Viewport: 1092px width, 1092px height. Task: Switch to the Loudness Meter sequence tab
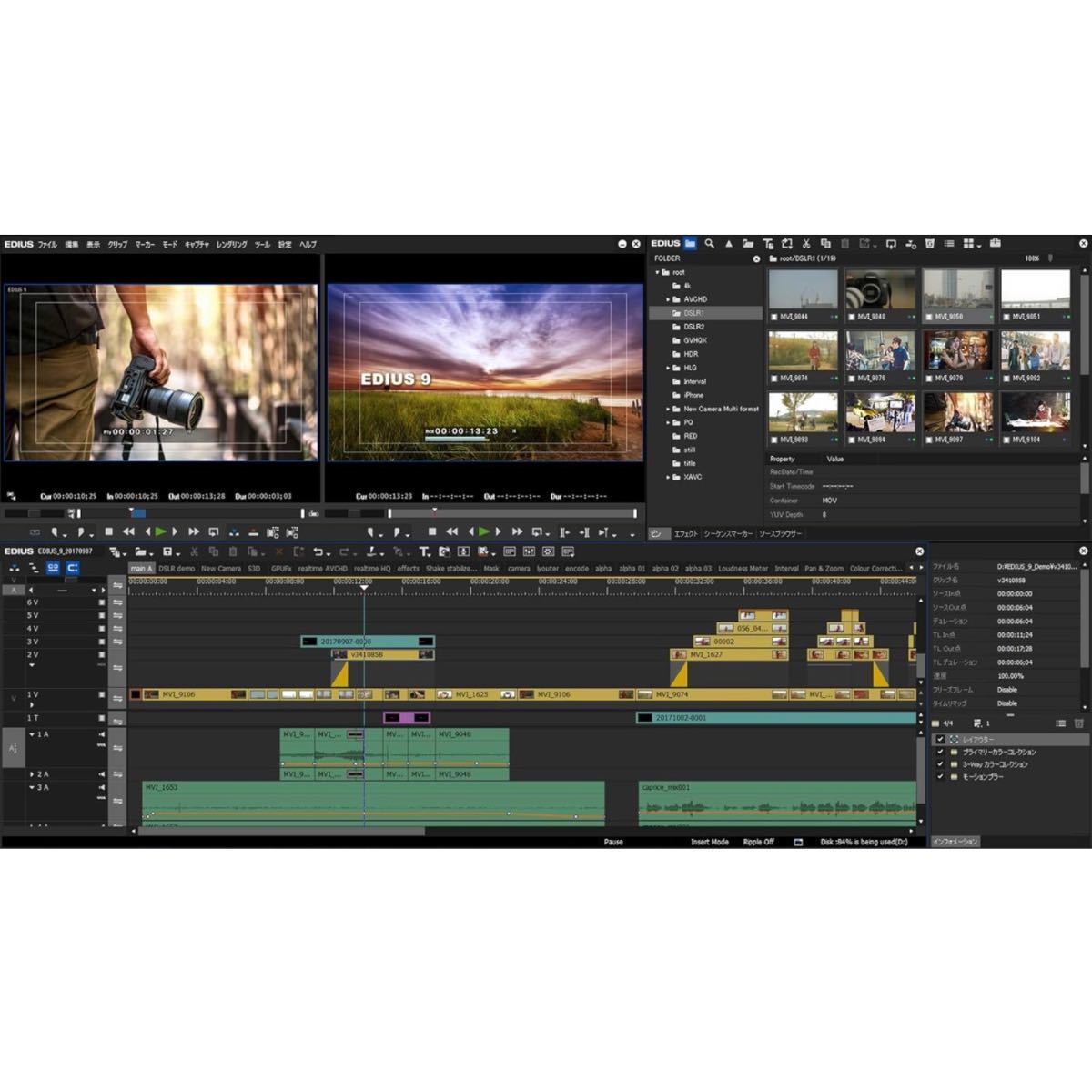pyautogui.click(x=743, y=568)
